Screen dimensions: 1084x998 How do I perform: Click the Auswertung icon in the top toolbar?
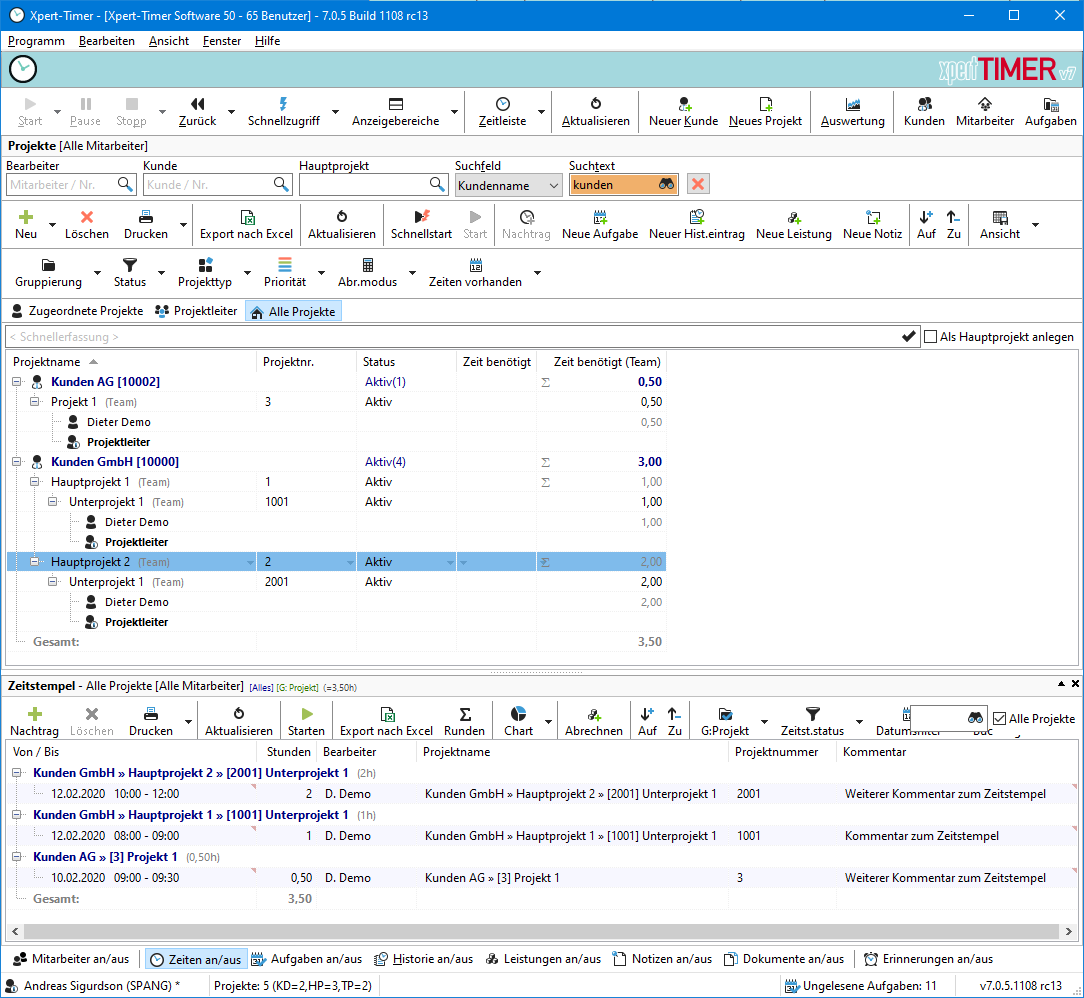coord(852,111)
